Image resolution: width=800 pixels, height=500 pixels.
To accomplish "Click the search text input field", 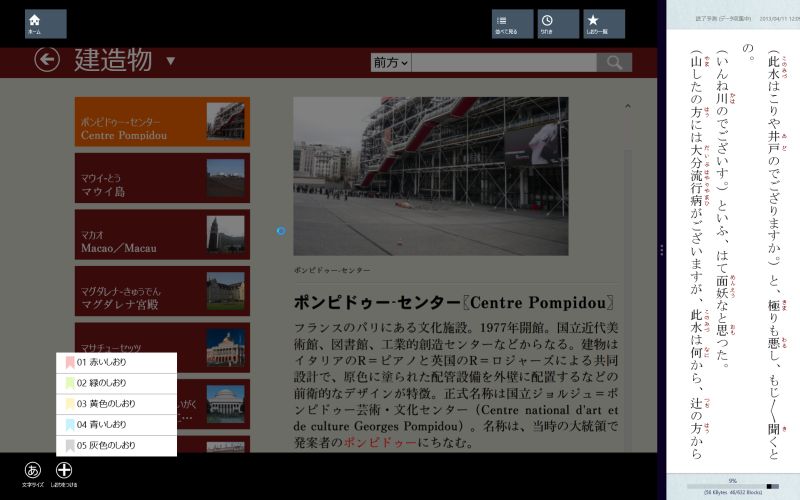I will pos(503,63).
